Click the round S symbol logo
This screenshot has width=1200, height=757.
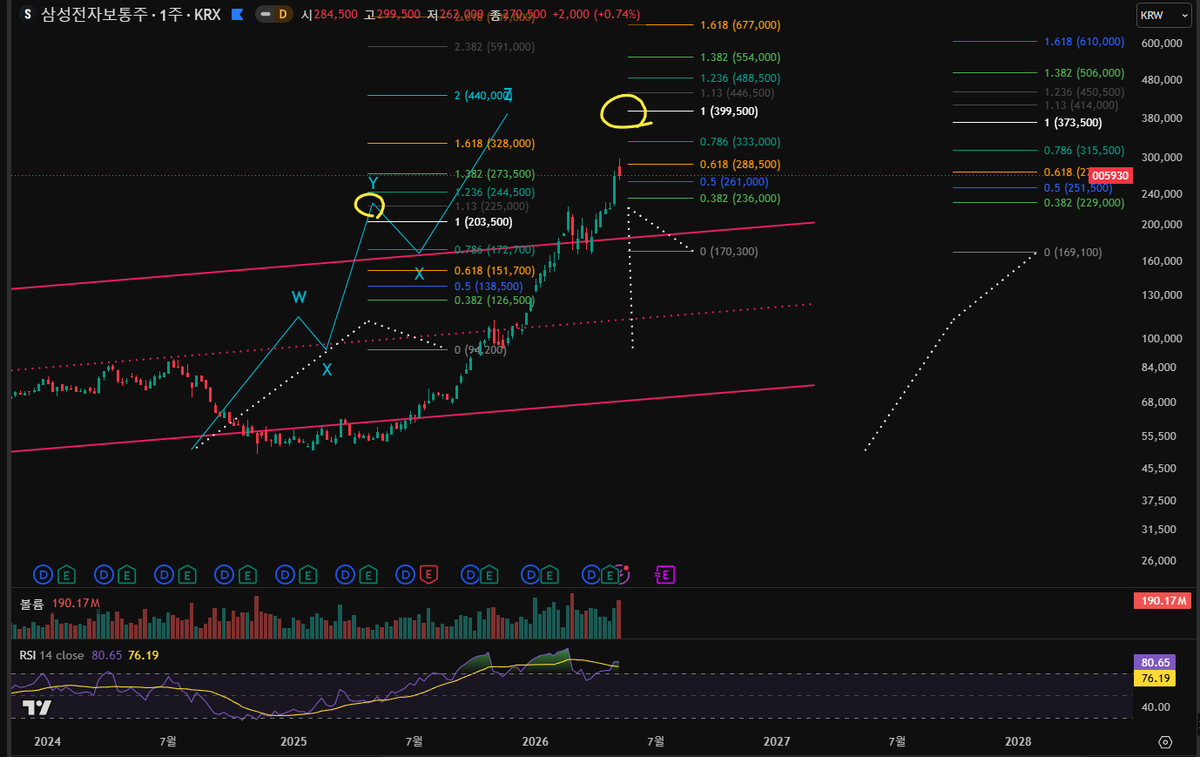click(x=28, y=15)
